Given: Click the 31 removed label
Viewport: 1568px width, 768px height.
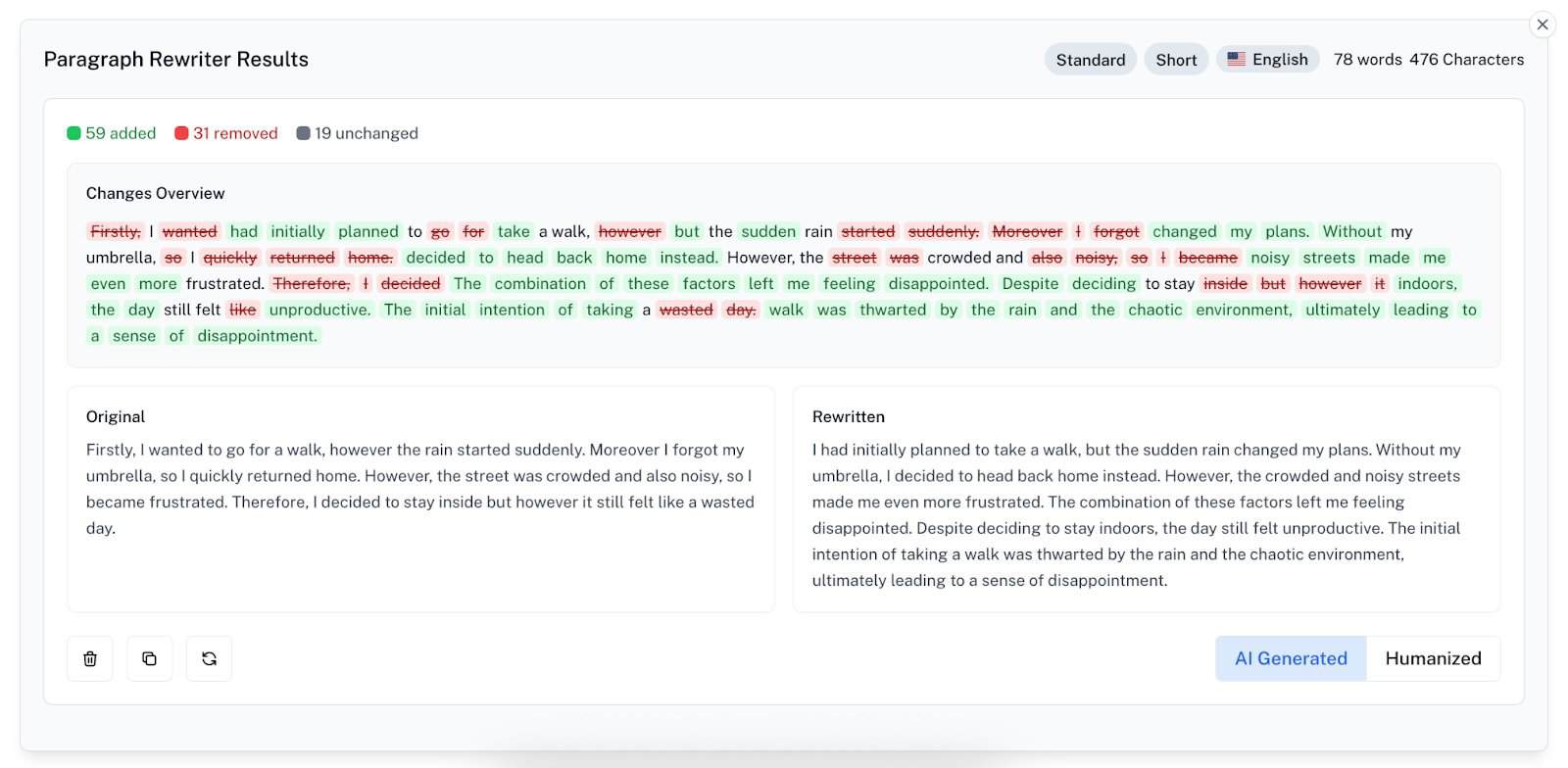Looking at the screenshot, I should click(235, 133).
